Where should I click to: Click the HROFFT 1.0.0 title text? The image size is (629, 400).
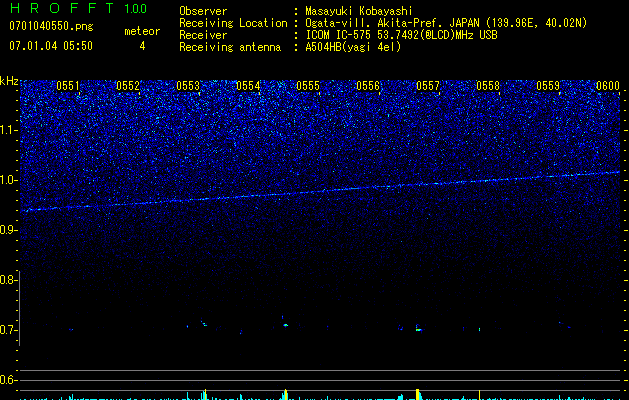(x=78, y=8)
